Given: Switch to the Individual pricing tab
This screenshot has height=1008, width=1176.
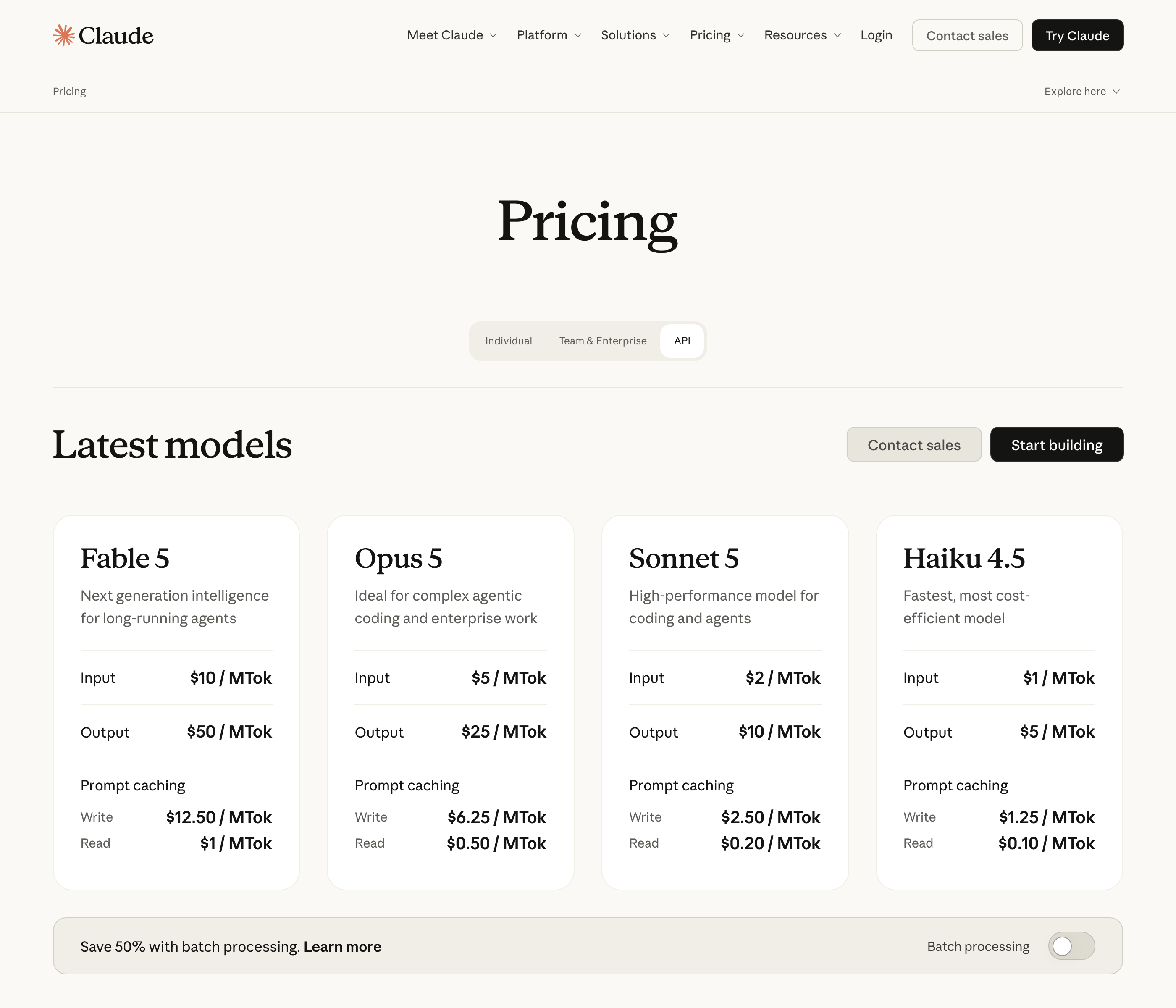Looking at the screenshot, I should [509, 341].
